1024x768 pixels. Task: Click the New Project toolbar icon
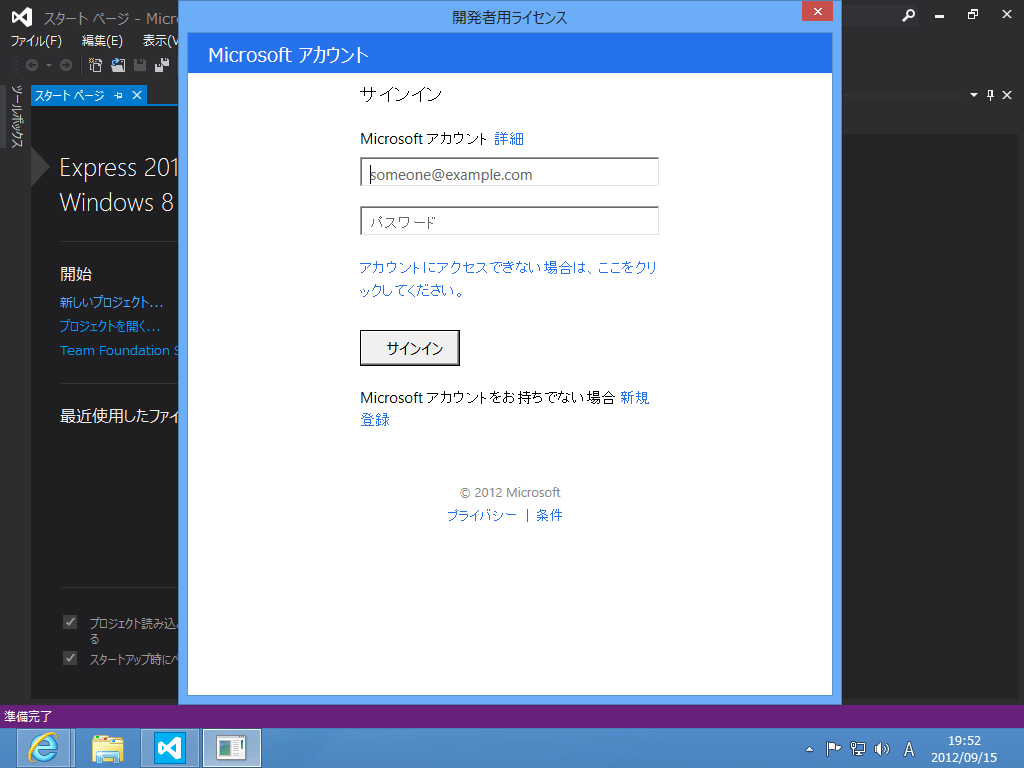point(95,65)
